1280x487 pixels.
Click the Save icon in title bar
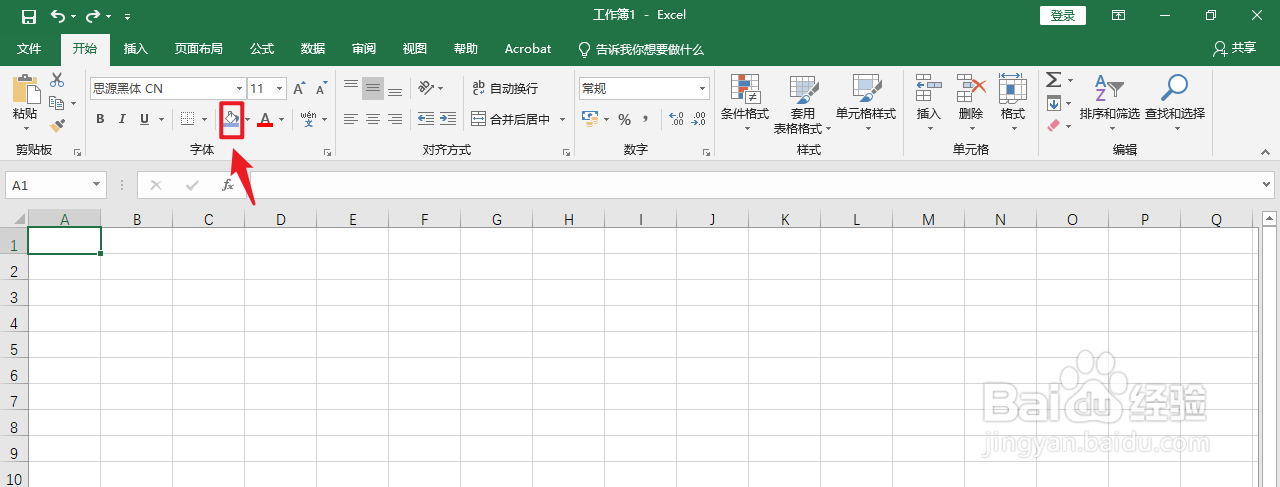pyautogui.click(x=29, y=16)
